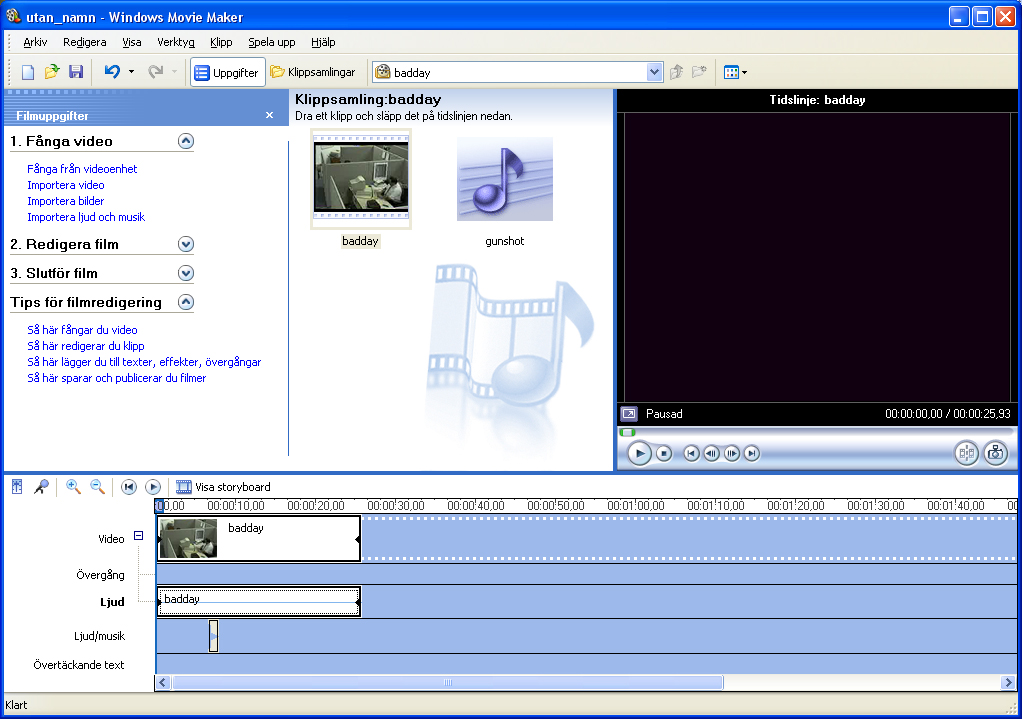The image size is (1022, 719).
Task: Open Så här sparar och publicerar tip
Action: (117, 378)
